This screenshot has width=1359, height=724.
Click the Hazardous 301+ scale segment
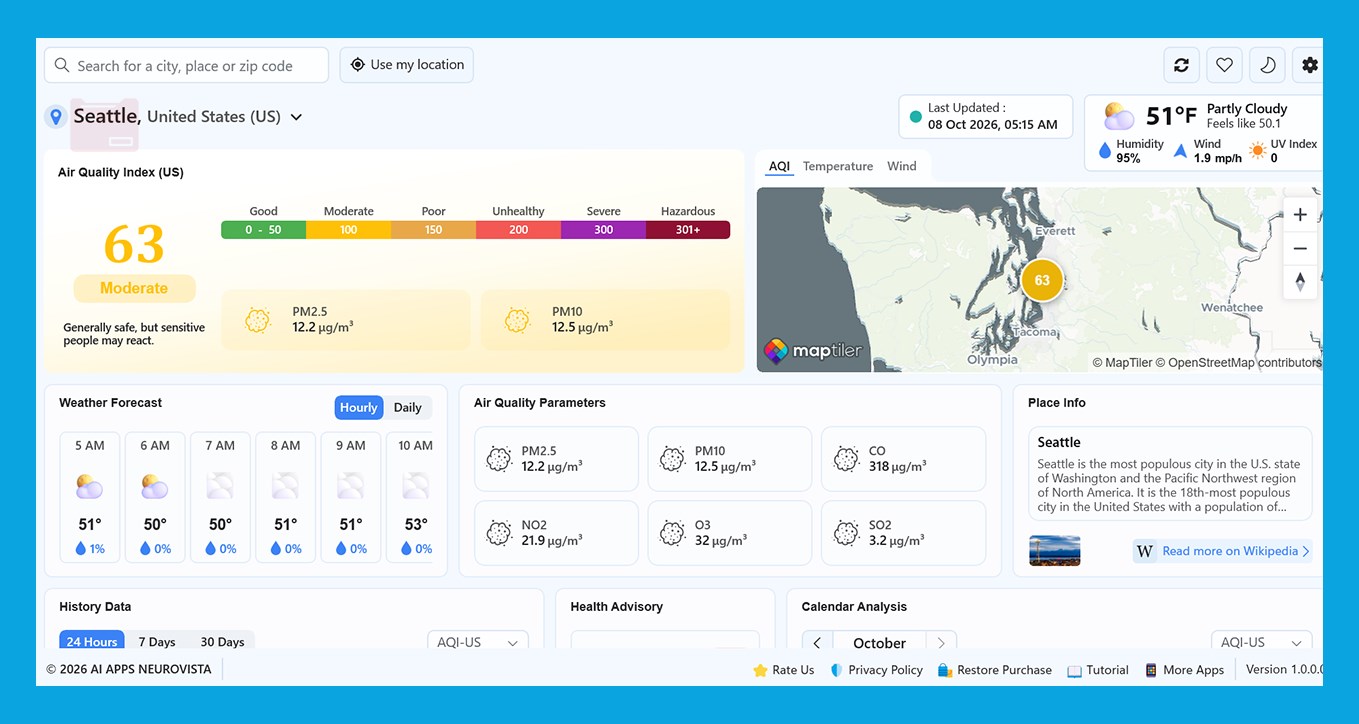point(688,230)
